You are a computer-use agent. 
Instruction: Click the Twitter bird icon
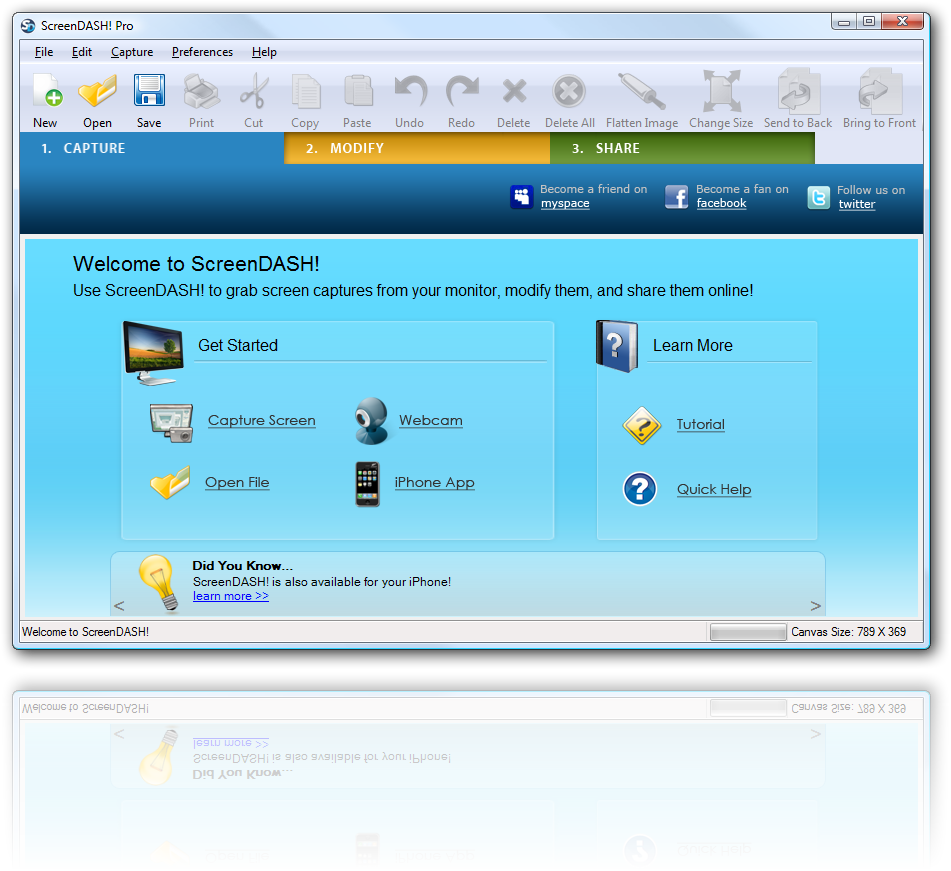[x=818, y=197]
